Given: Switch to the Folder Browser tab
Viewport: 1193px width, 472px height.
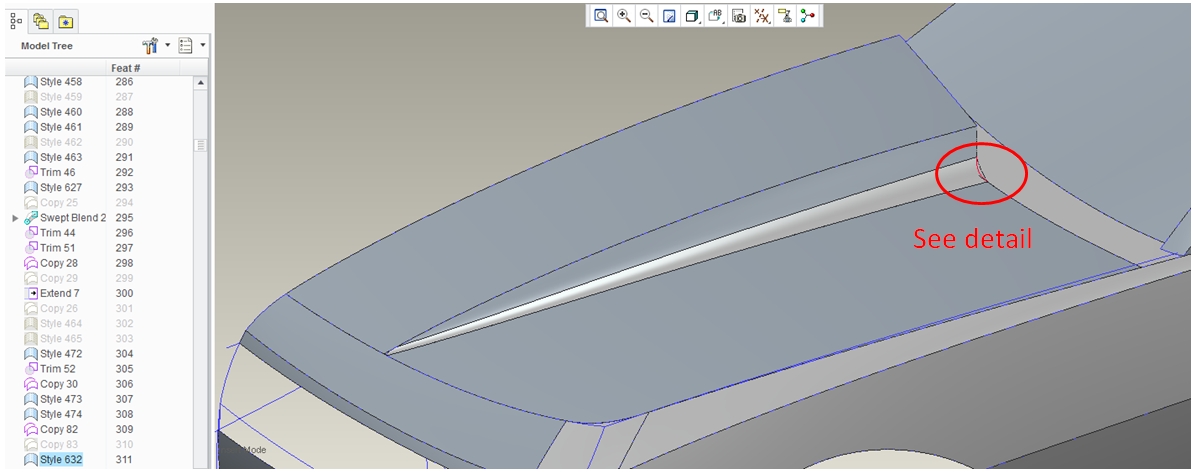Looking at the screenshot, I should tap(40, 21).
